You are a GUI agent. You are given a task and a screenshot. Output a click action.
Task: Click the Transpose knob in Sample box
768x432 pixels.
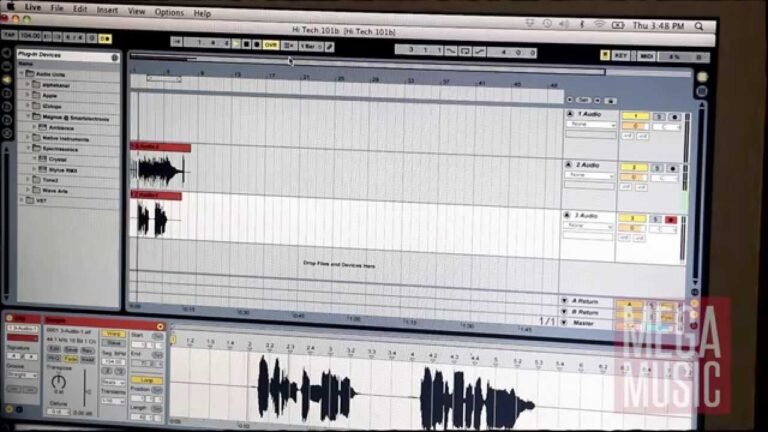[59, 382]
